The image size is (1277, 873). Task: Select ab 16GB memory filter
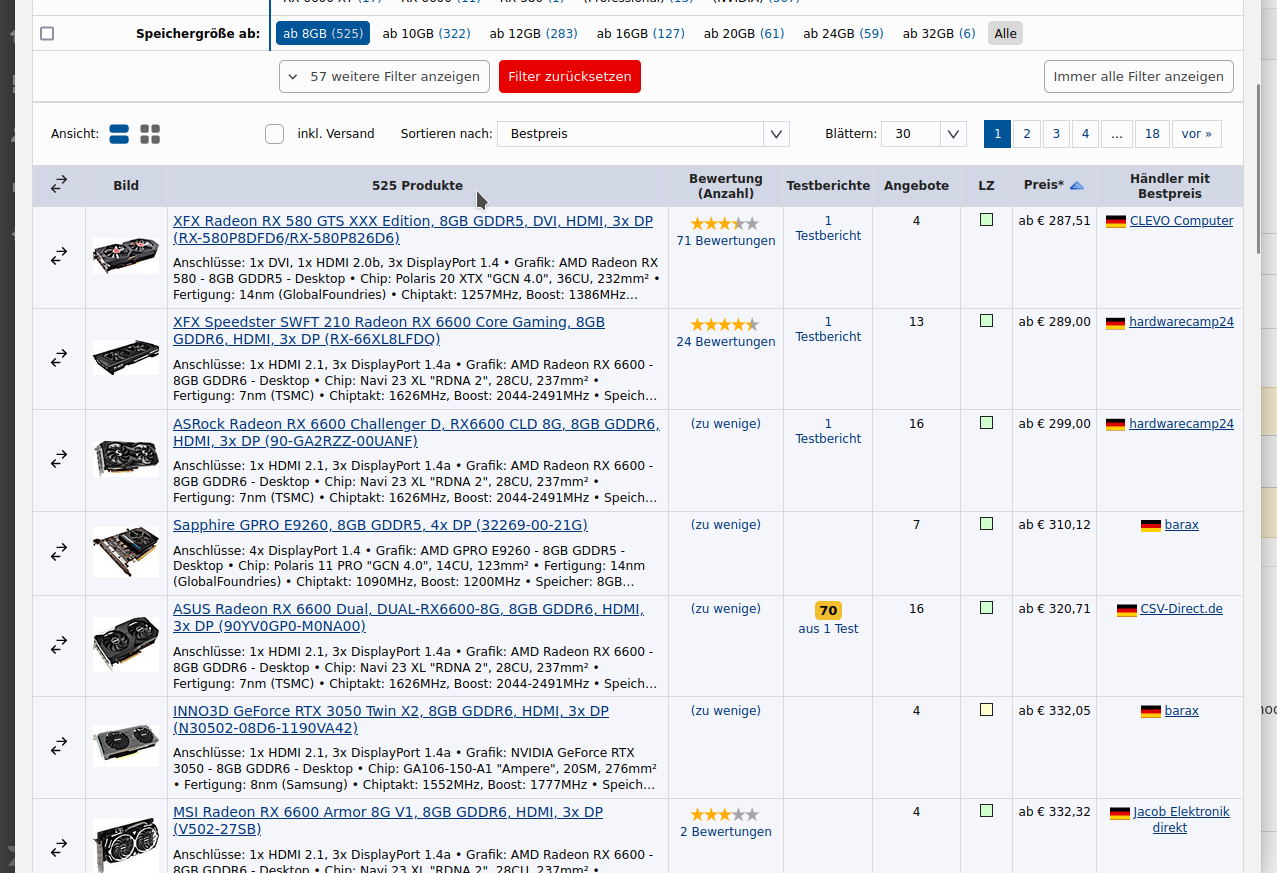[x=641, y=33]
